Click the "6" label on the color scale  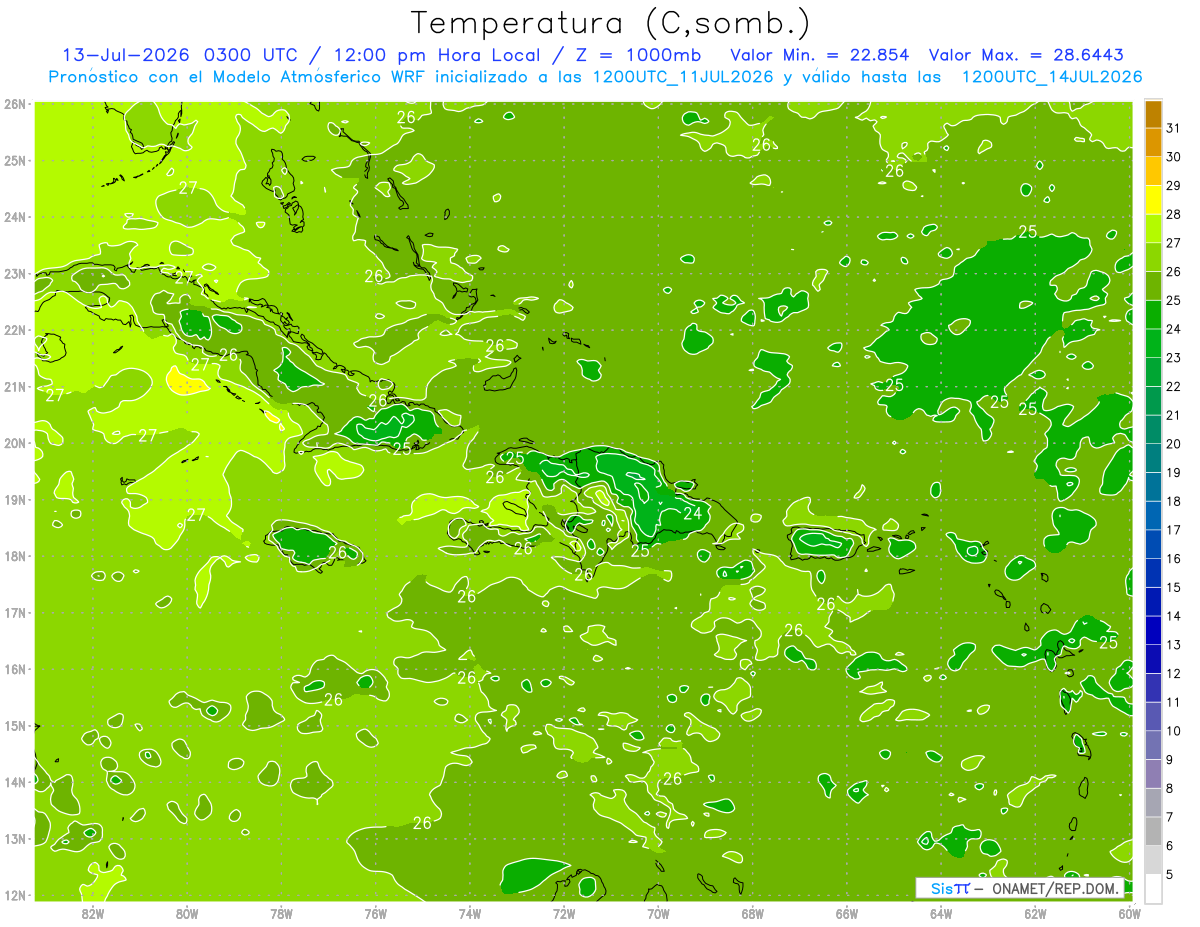click(x=1170, y=846)
